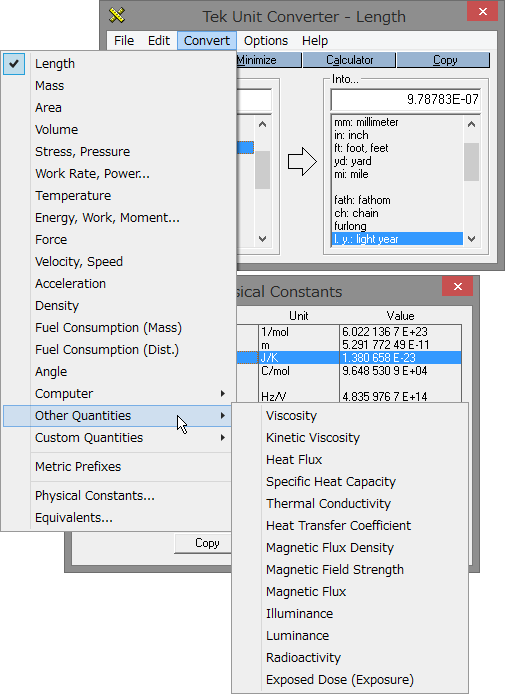Click the Calculator toolbar button
The height and width of the screenshot is (694, 505).
tap(349, 60)
